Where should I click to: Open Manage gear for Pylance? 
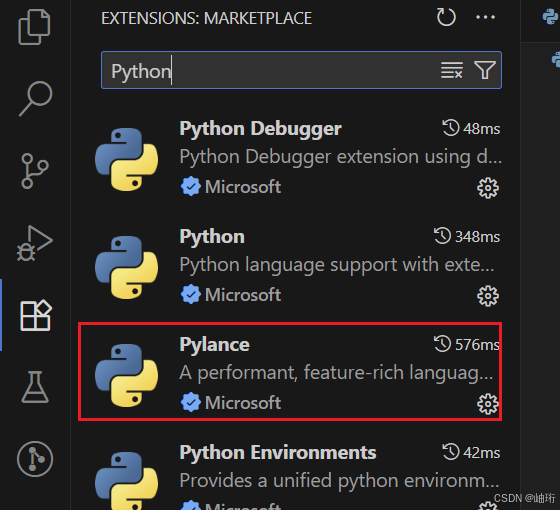(x=488, y=404)
